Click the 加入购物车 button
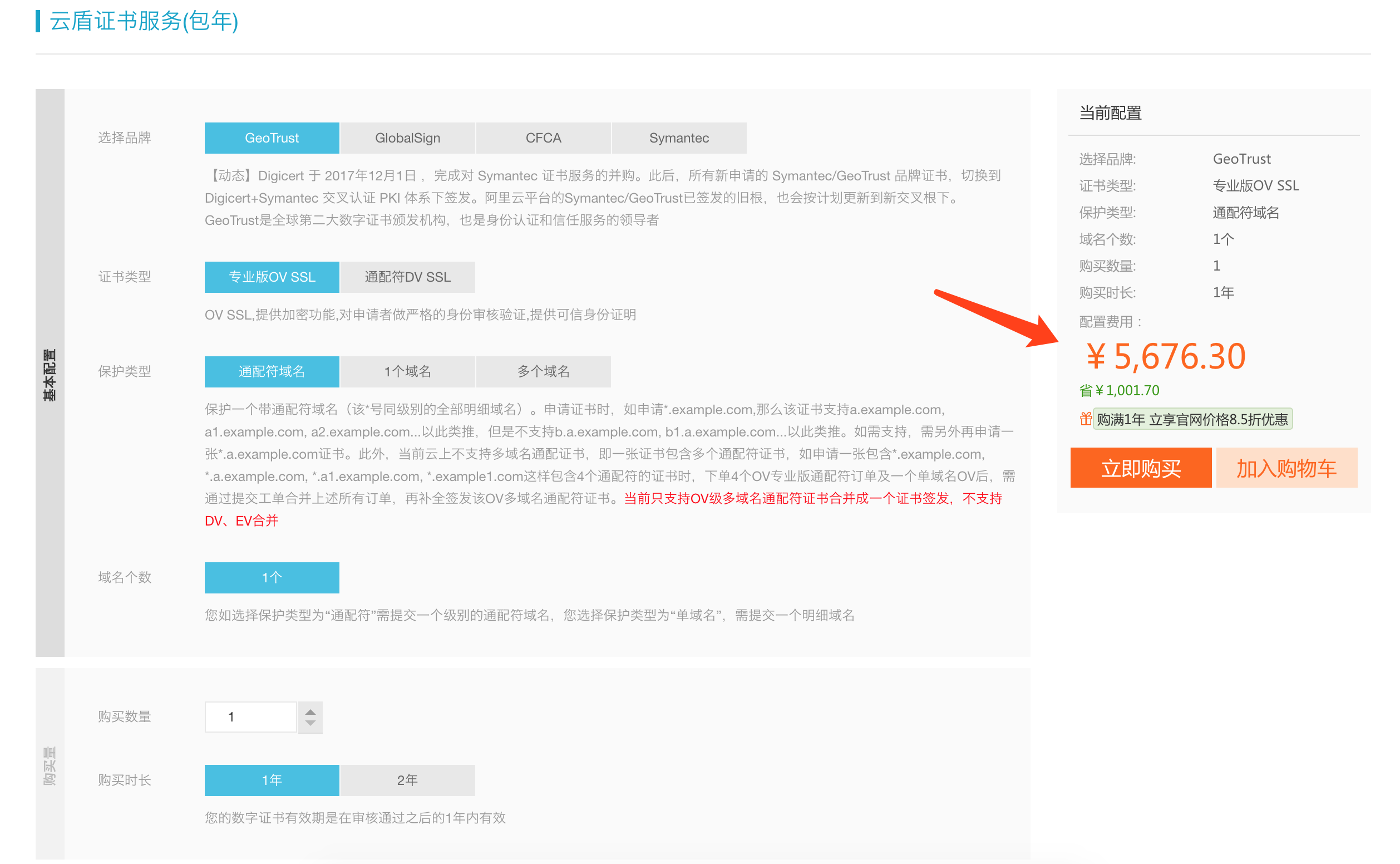This screenshot has width=1400, height=864. tap(1286, 468)
